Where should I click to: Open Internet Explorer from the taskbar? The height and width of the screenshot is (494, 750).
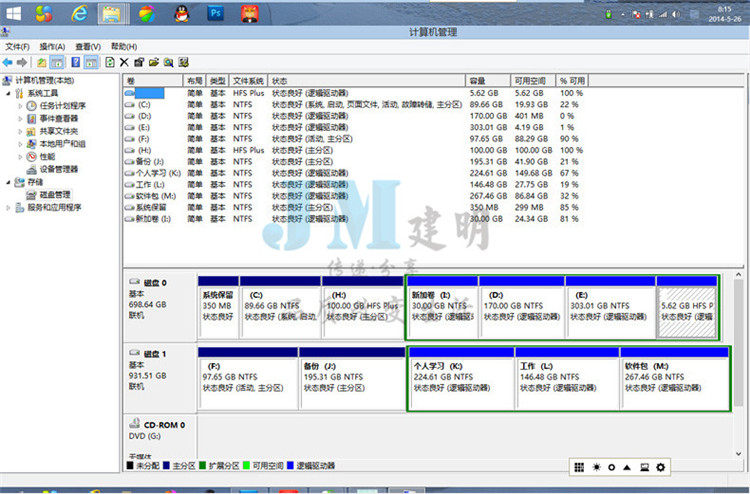79,13
